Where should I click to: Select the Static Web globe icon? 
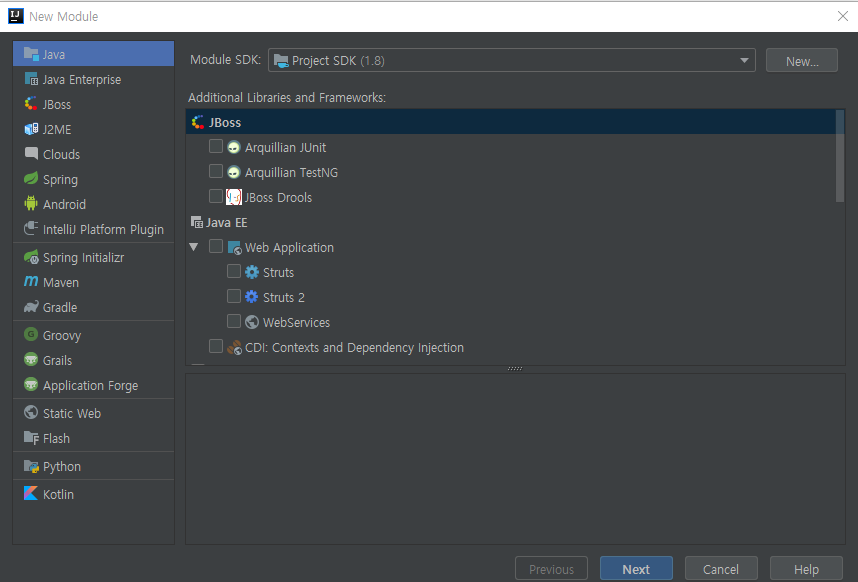(31, 412)
